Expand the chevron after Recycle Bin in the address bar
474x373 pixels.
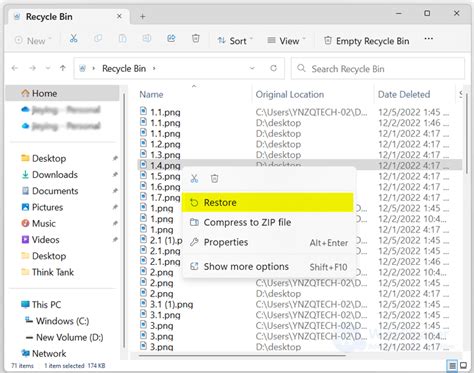[x=154, y=68]
